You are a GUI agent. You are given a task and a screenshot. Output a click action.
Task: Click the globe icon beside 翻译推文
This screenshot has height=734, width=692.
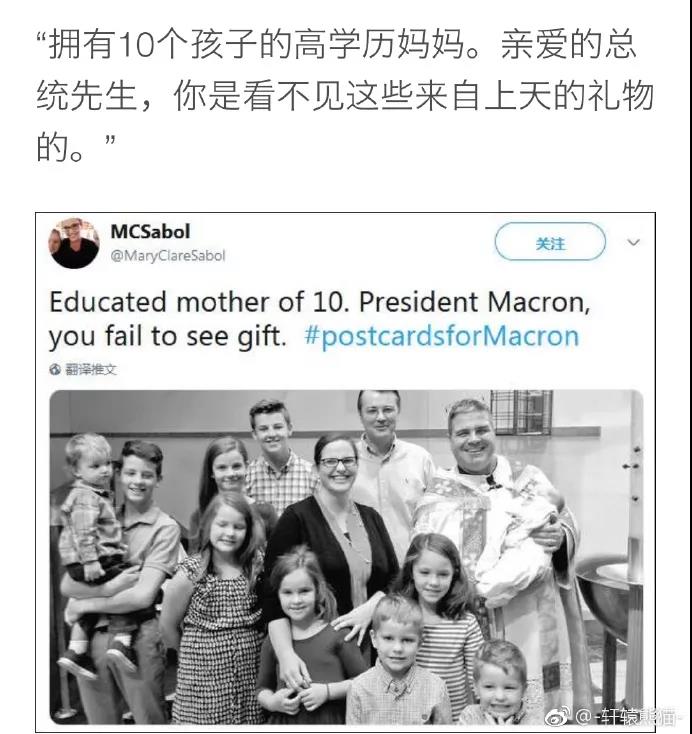coord(55,369)
